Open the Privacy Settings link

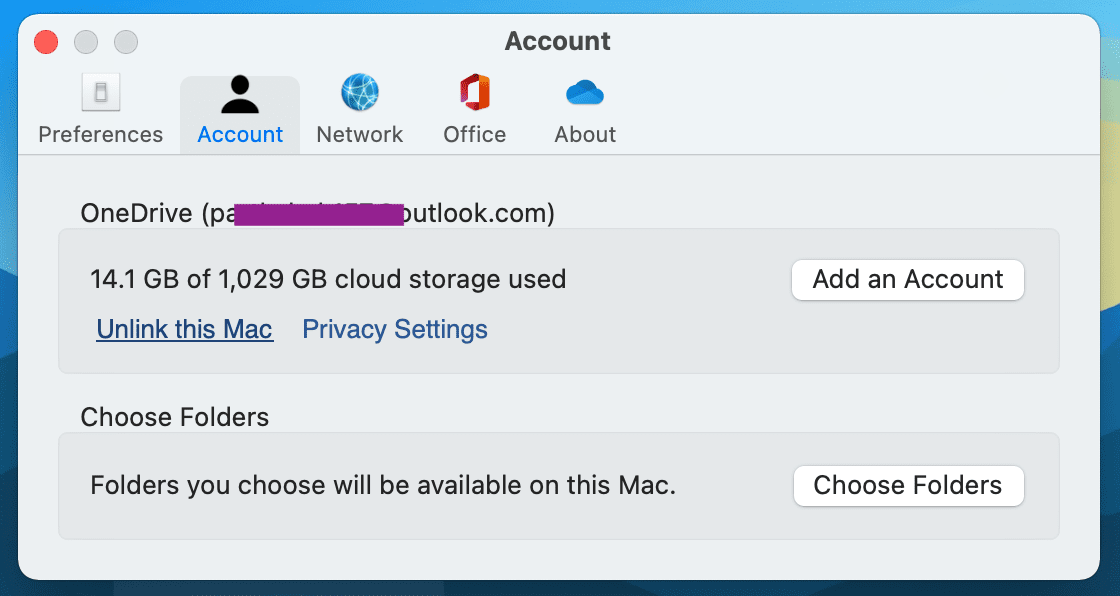pos(395,329)
